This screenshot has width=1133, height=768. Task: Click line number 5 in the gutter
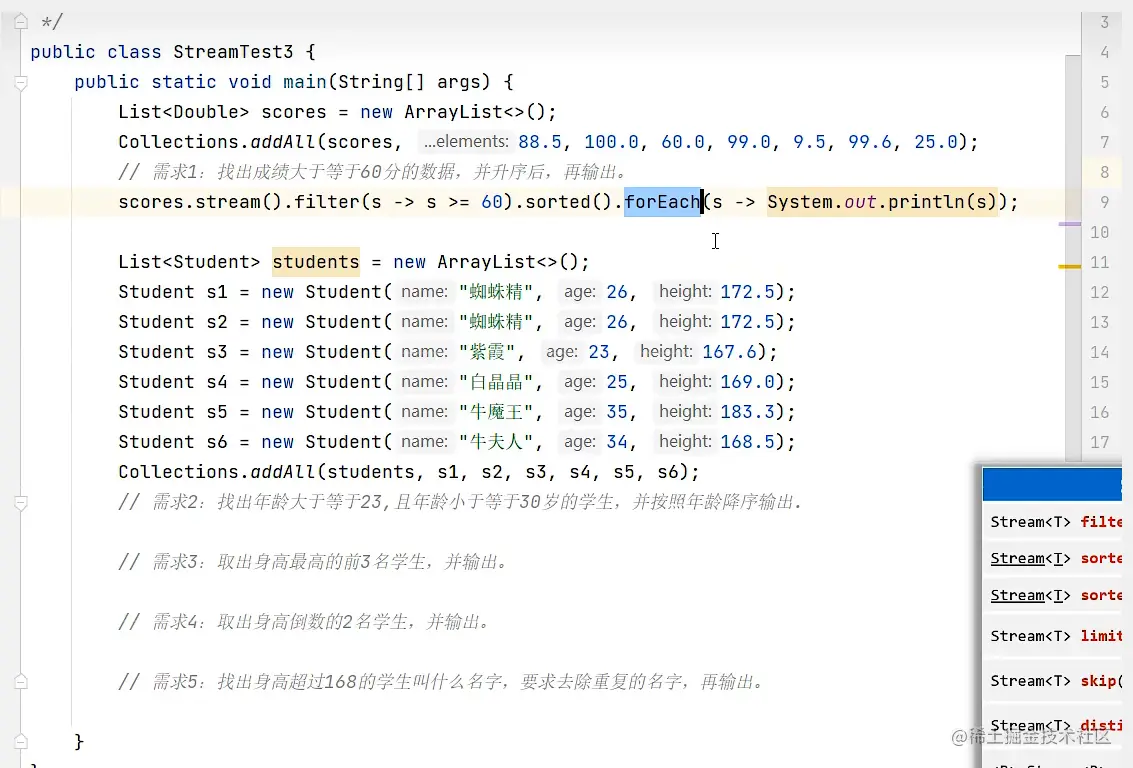pyautogui.click(x=1104, y=82)
